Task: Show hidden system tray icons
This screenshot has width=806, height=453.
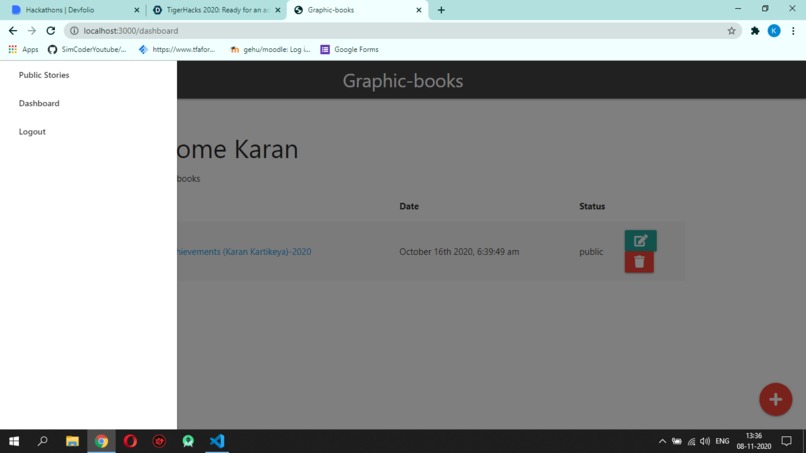Action: coord(662,441)
